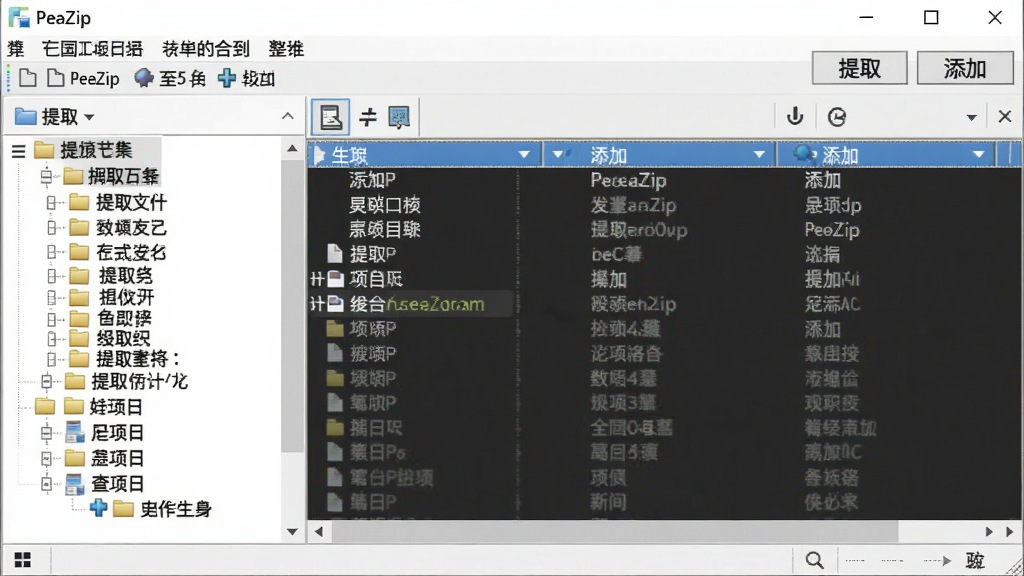Image resolution: width=1024 pixels, height=576 pixels.
Task: Click the image preview toolbar icon
Action: [x=399, y=118]
